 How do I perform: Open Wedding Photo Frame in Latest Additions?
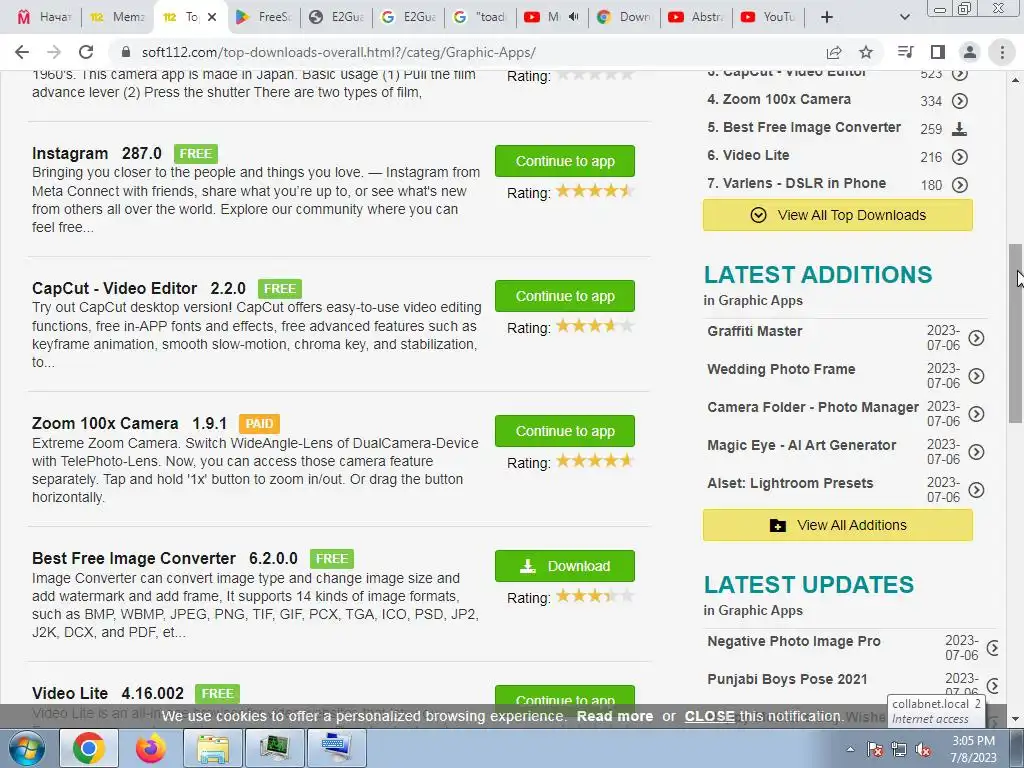[781, 369]
